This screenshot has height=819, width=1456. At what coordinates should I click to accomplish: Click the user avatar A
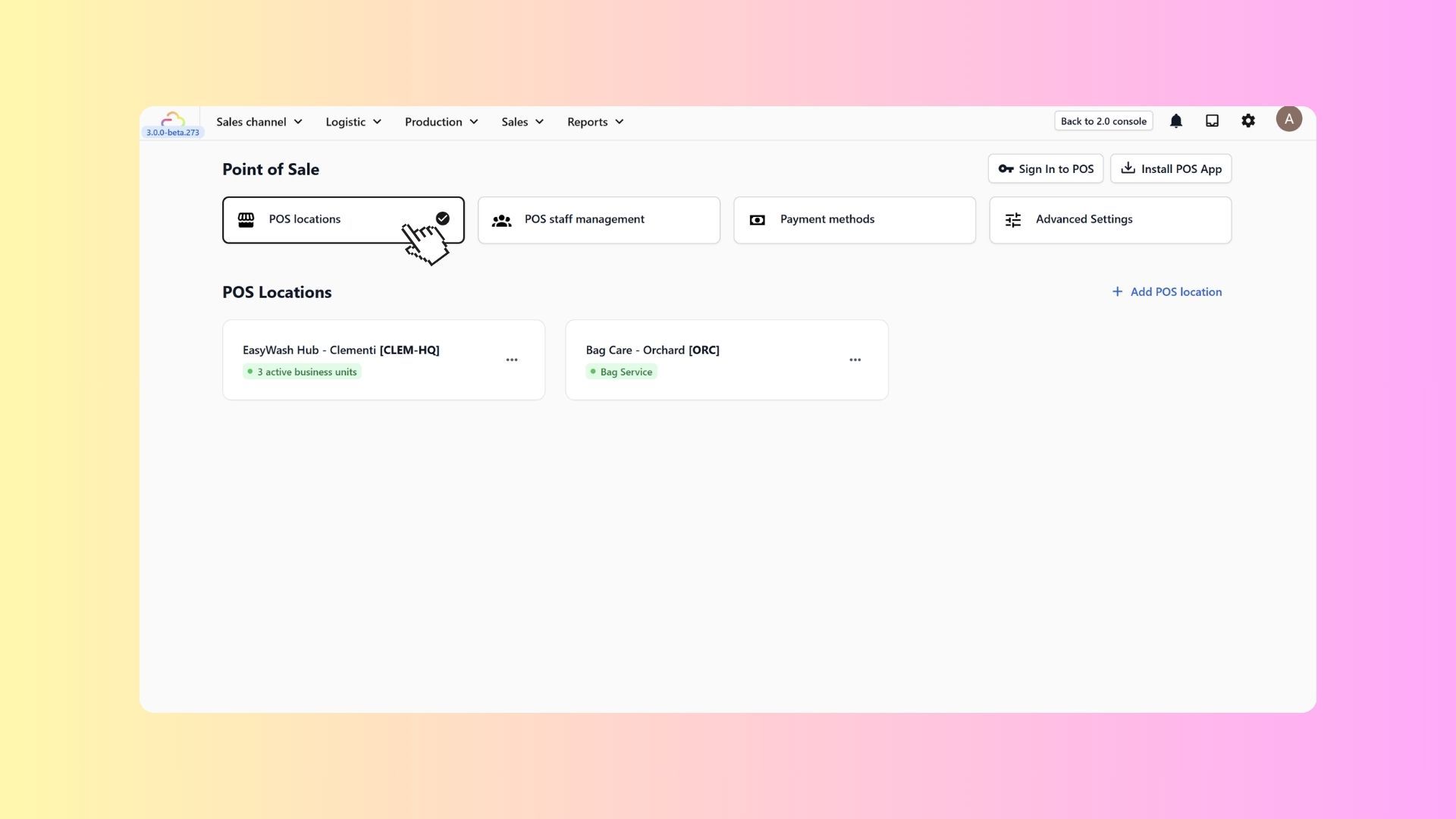point(1288,119)
